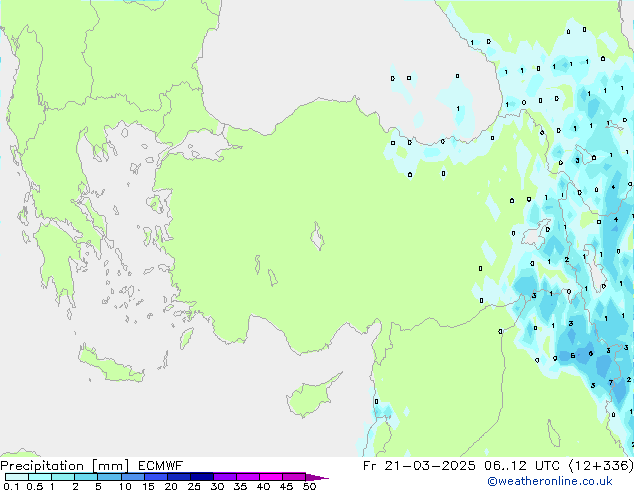Click the 20–25 mm legend color swatch
This screenshot has height=490, width=634.
[178, 477]
